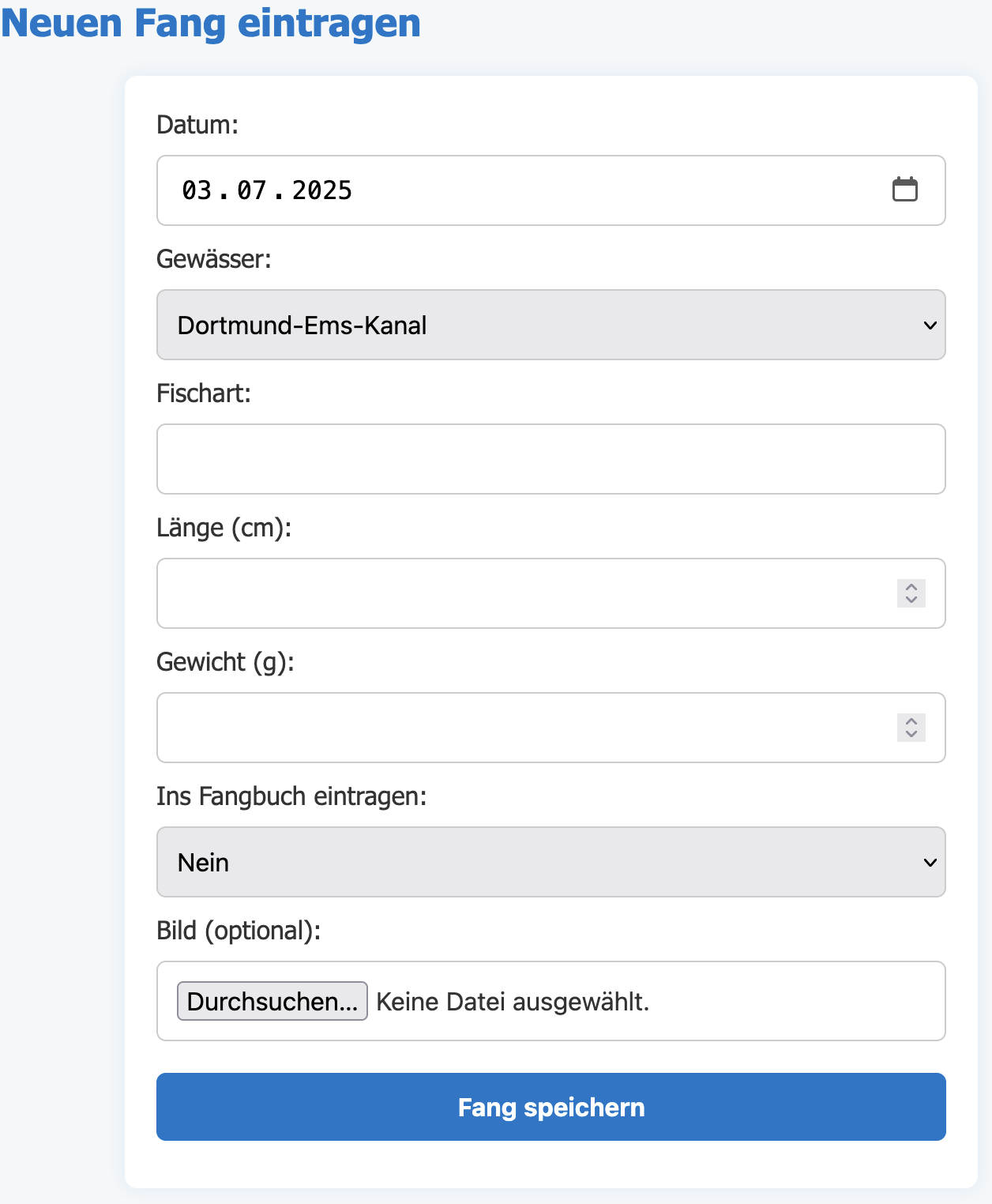Decrease Gewicht with the down stepper arrow
The width and height of the screenshot is (992, 1204).
pos(911,735)
